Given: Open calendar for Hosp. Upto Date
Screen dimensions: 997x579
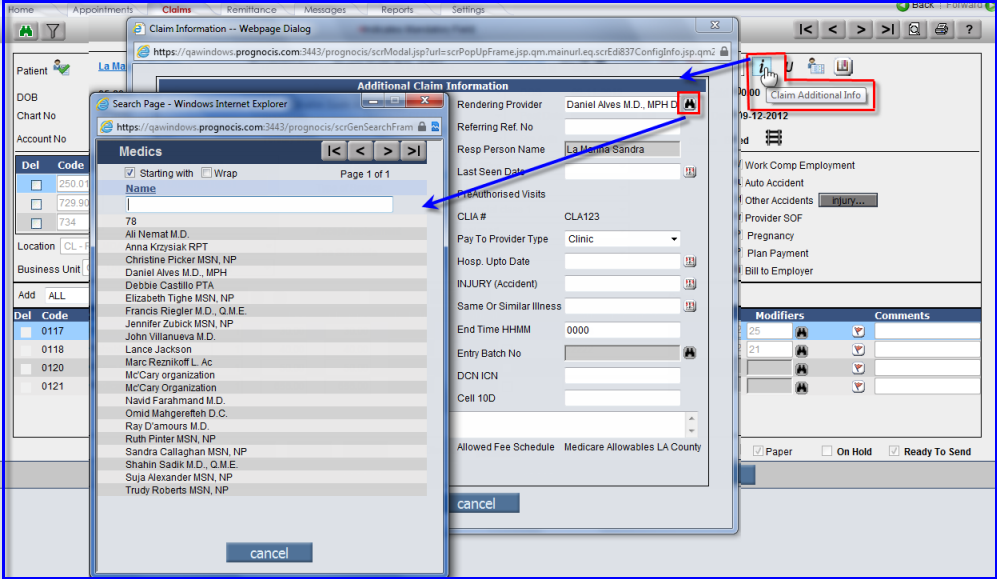Looking at the screenshot, I should coord(690,261).
